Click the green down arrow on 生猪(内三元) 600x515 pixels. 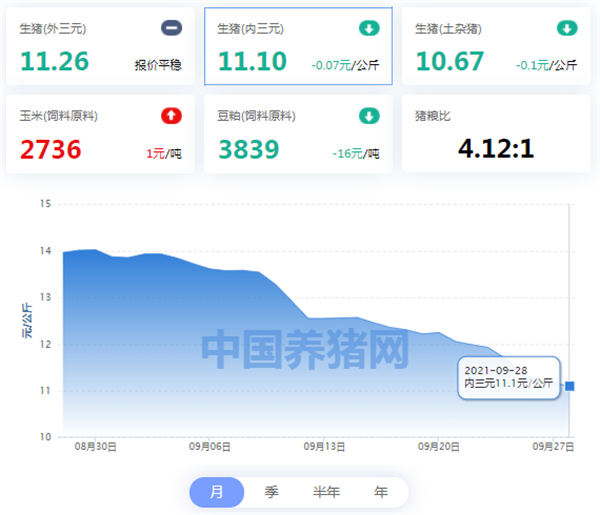(x=369, y=28)
